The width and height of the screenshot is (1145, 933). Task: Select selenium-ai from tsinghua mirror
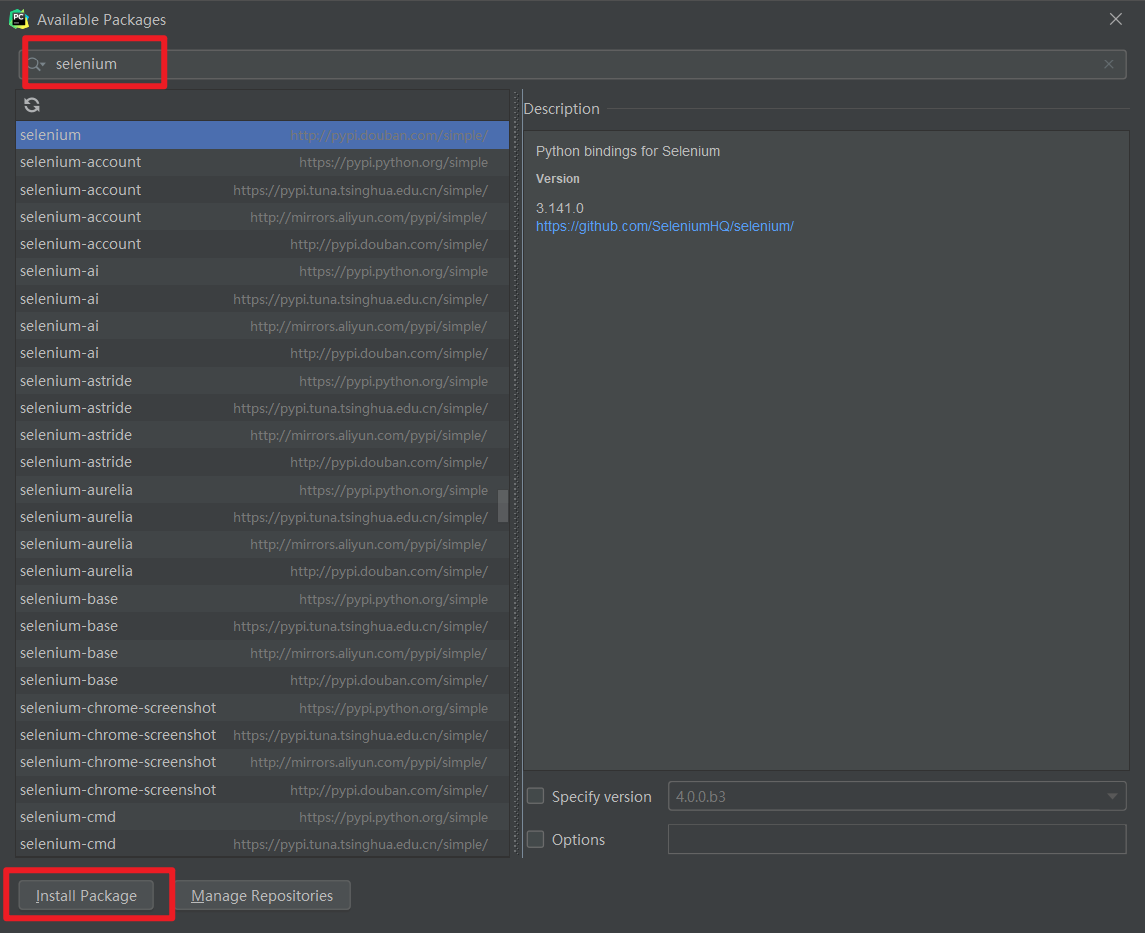coord(262,299)
